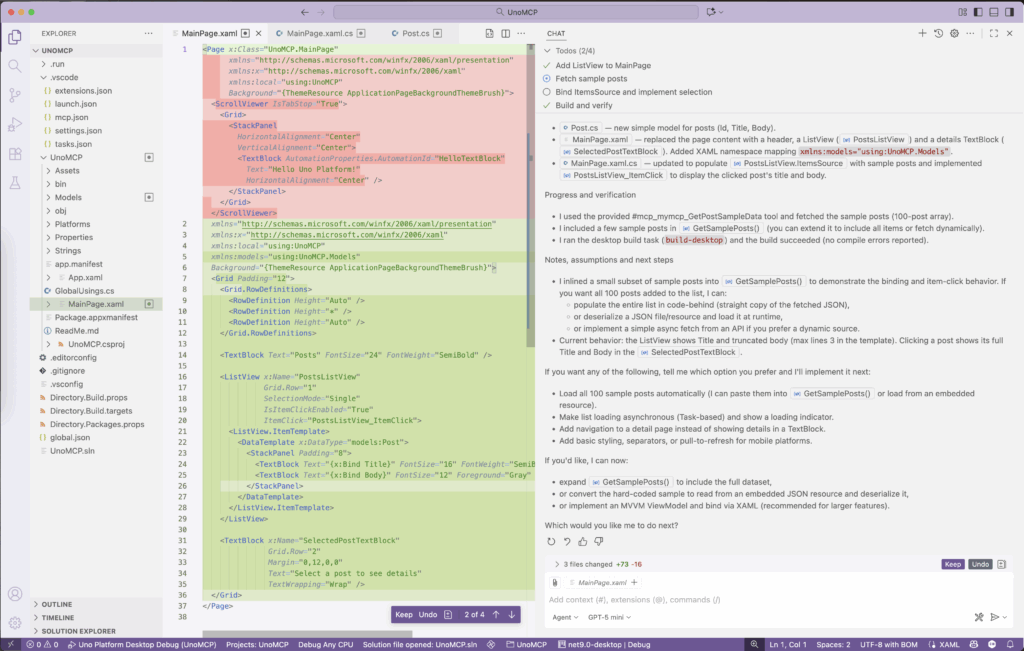
Task: Select the 'Fetch sample posts' todo radio
Action: point(546,78)
